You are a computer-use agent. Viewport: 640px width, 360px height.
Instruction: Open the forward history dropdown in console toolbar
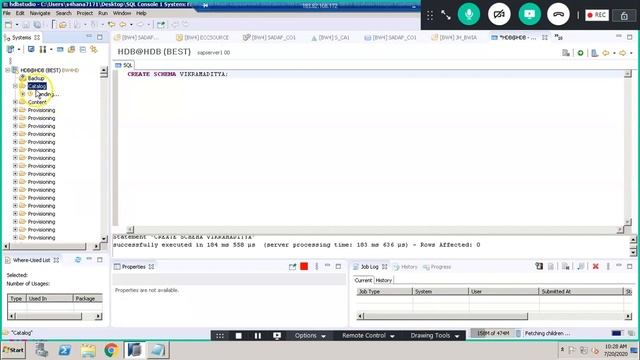631,53
